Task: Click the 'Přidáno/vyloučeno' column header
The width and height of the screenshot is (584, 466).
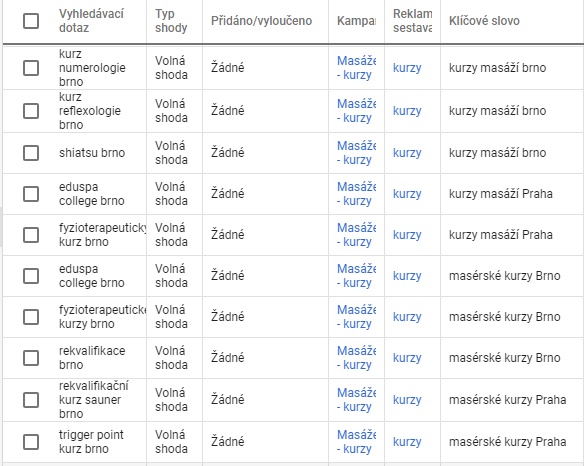Action: [261, 21]
